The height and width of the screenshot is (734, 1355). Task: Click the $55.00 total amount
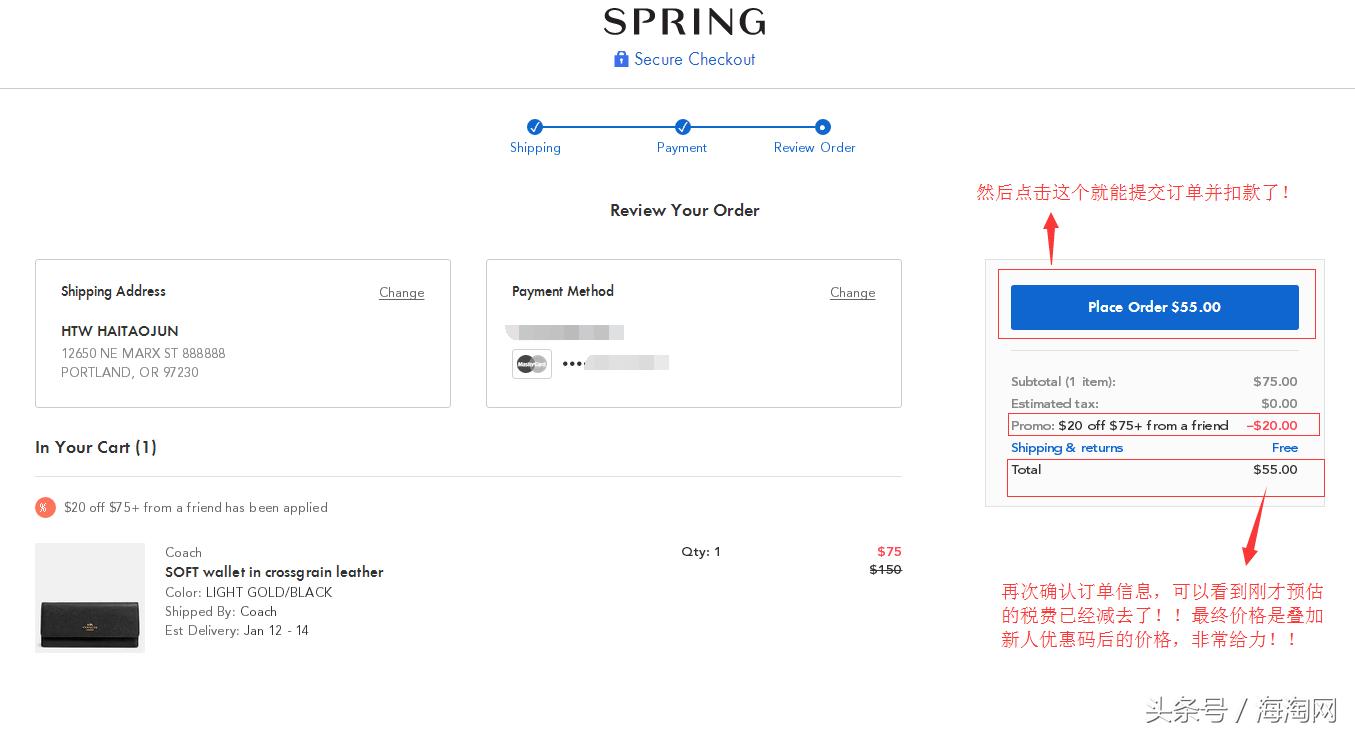1275,469
